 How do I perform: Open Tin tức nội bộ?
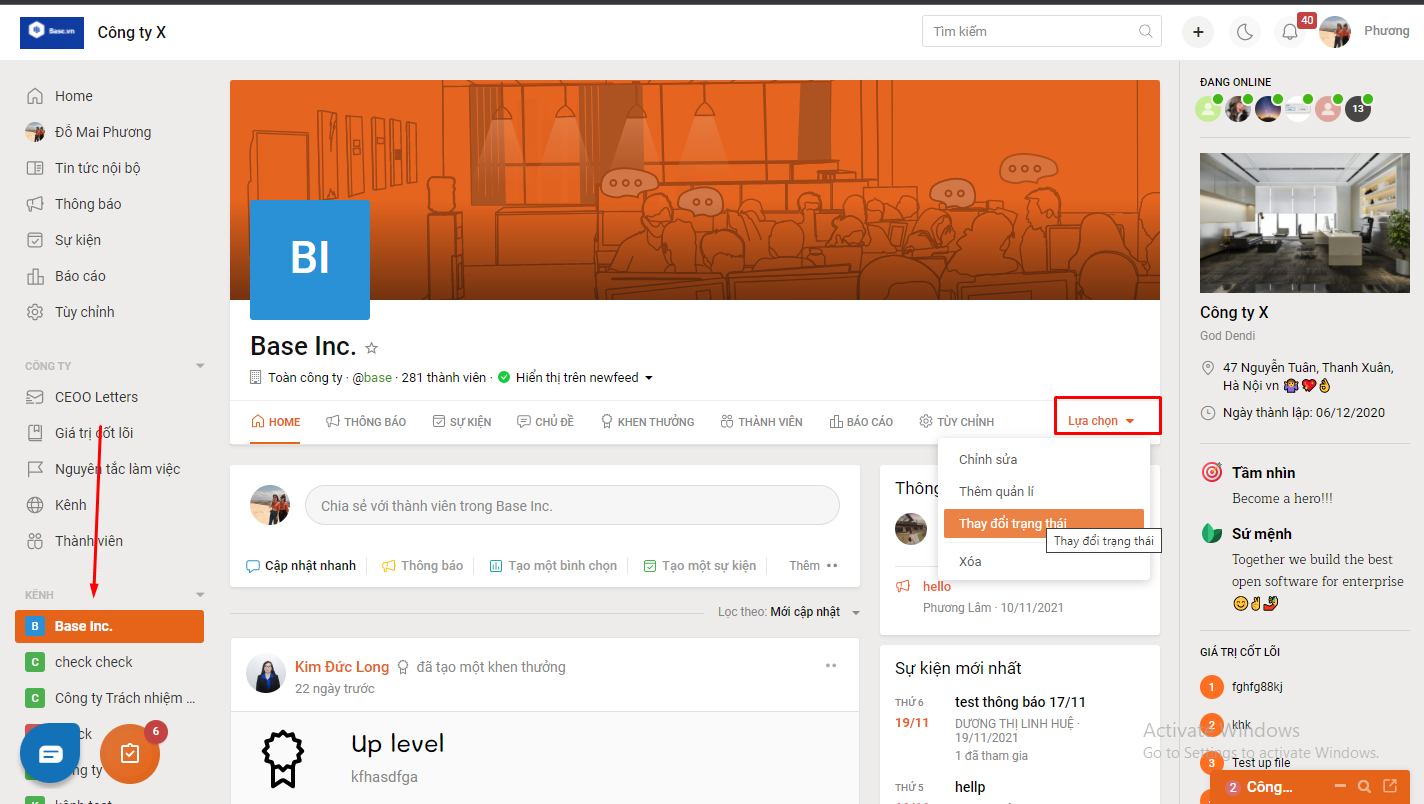(97, 168)
